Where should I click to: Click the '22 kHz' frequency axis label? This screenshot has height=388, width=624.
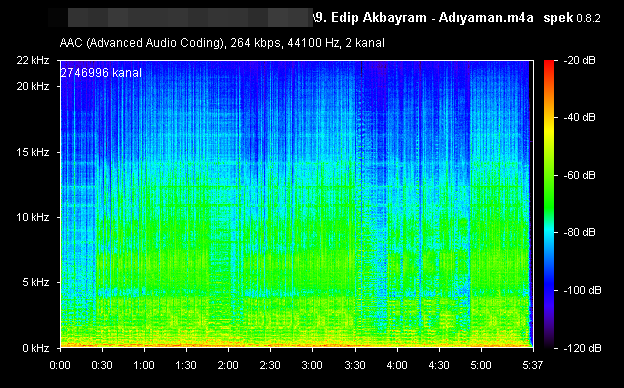coord(33,60)
